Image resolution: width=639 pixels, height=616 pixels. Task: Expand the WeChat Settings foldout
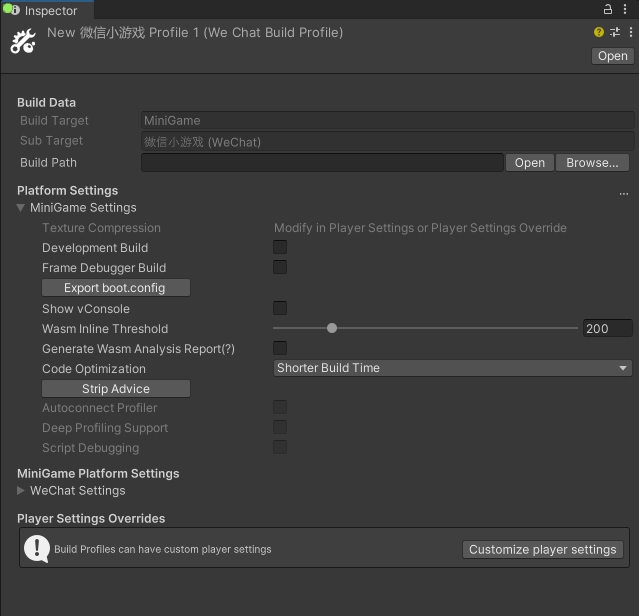[x=22, y=491]
